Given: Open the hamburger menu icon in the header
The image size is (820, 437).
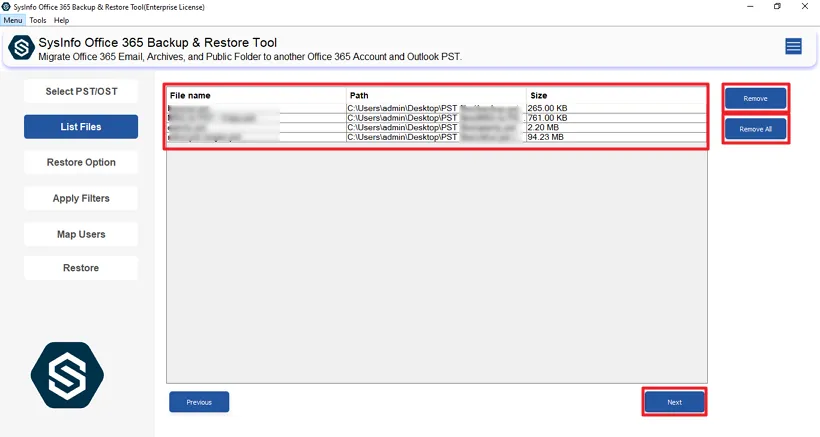Looking at the screenshot, I should pyautogui.click(x=793, y=47).
